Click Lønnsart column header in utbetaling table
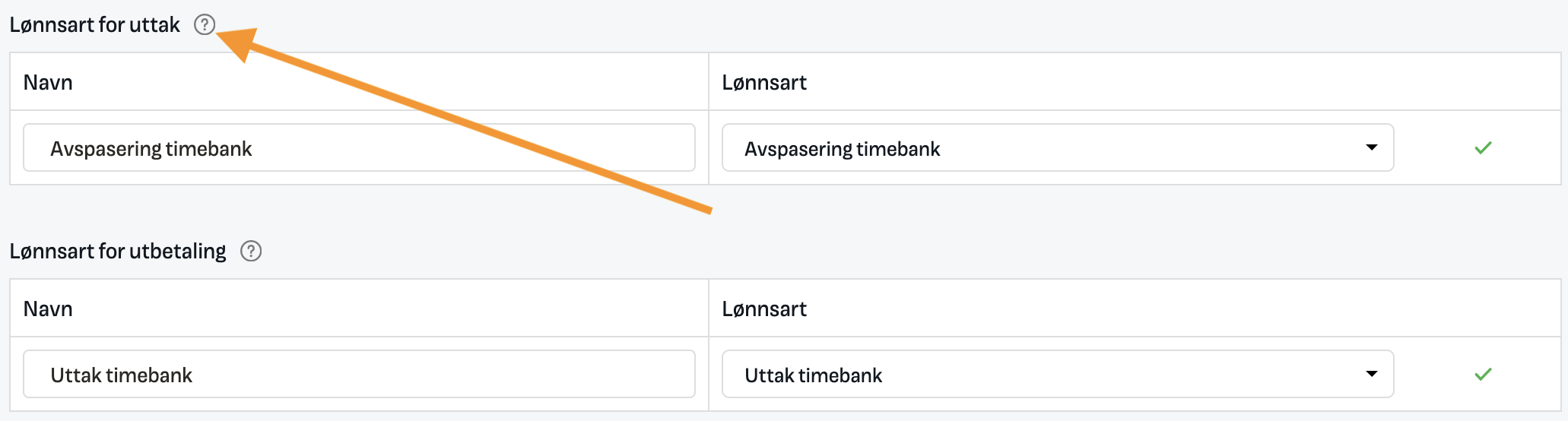This screenshot has width=1568, height=421. (764, 309)
